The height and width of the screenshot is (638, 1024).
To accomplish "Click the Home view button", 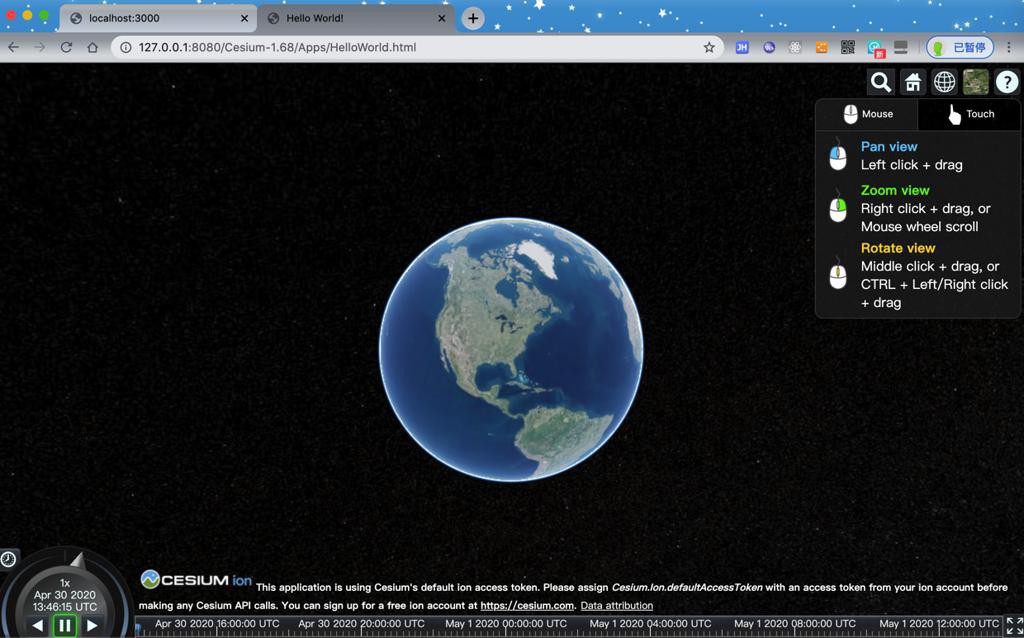I will click(913, 82).
